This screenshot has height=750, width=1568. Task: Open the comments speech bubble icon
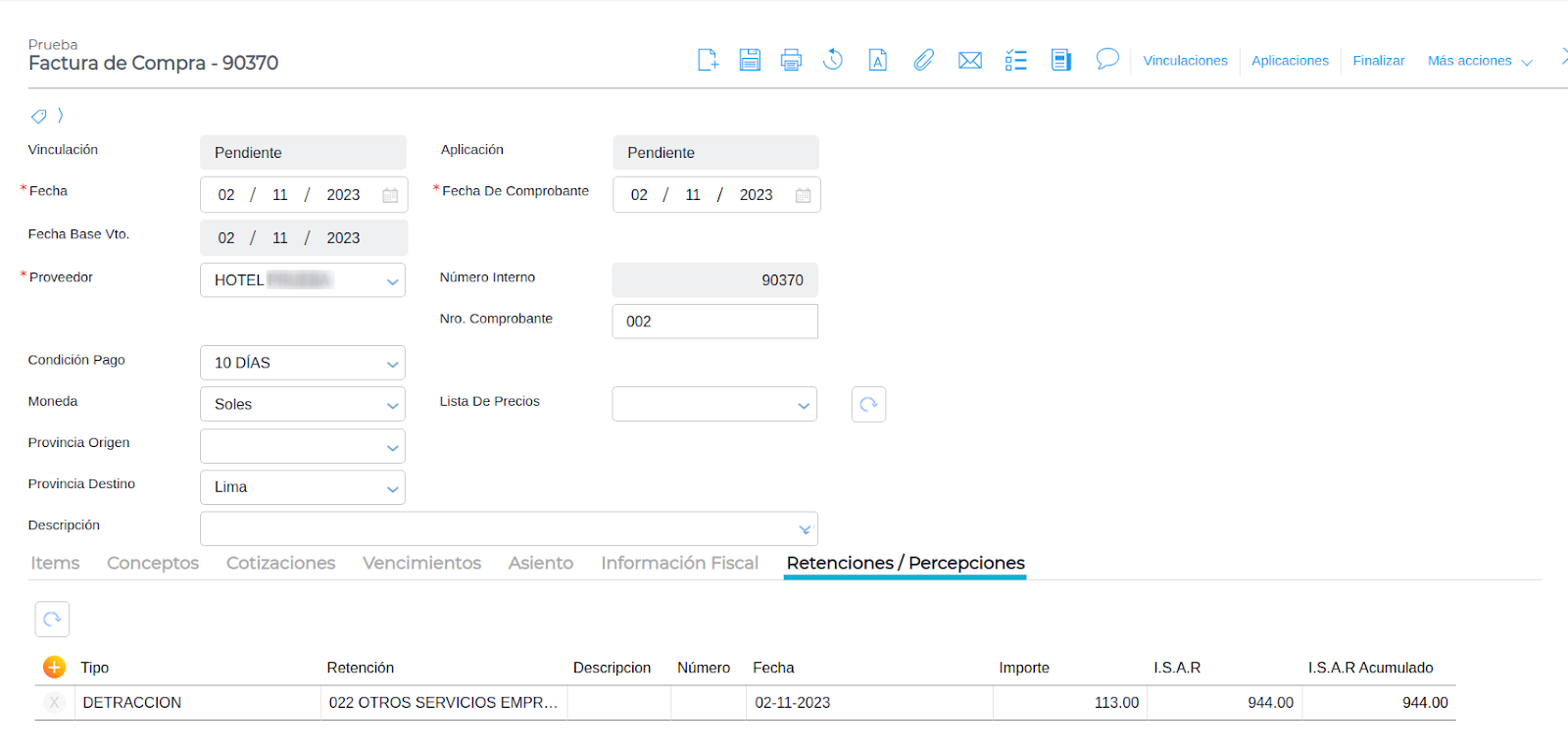click(x=1107, y=60)
